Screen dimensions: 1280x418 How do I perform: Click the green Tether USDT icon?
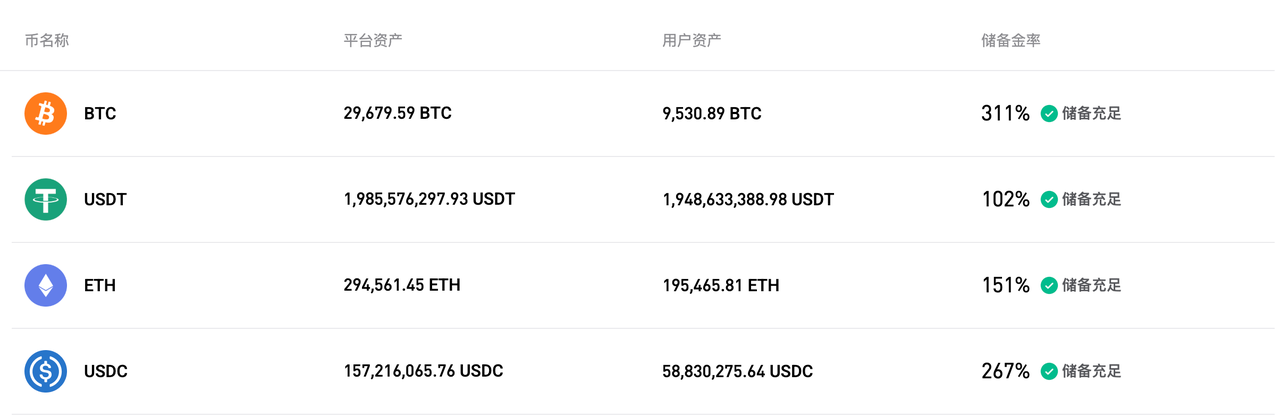pos(45,199)
